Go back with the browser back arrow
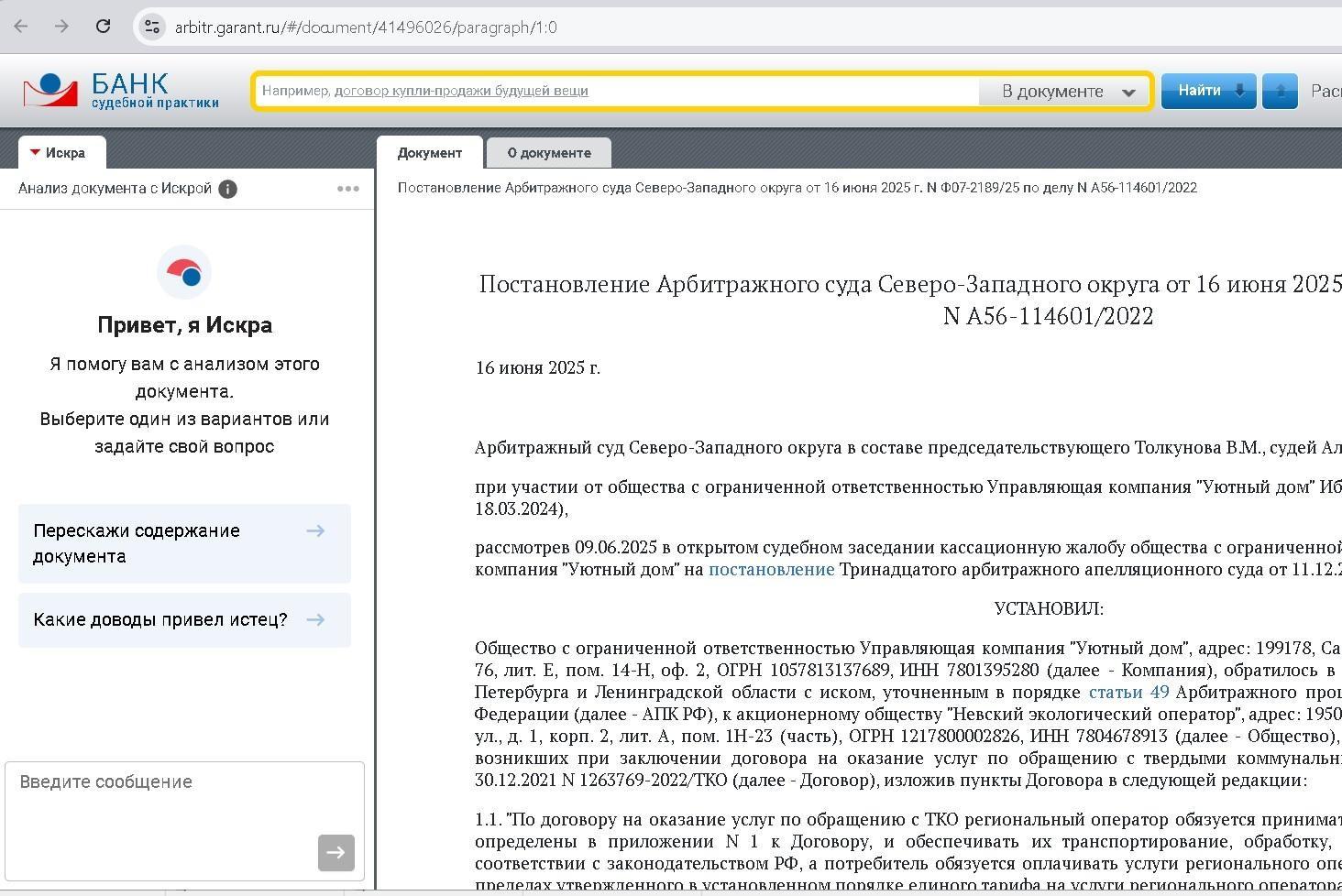Image resolution: width=1342 pixels, height=896 pixels. pos(21,27)
